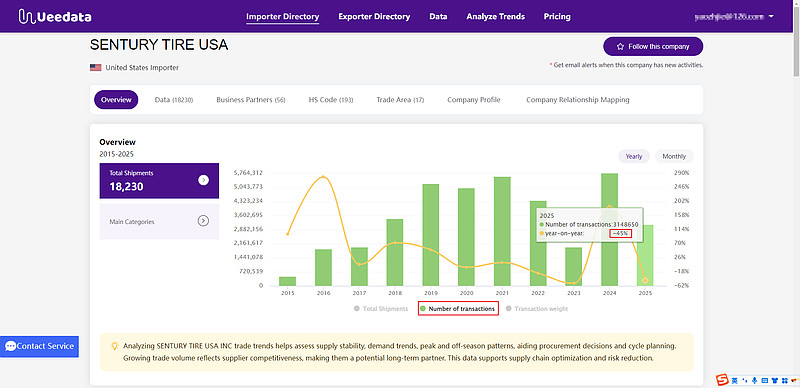Expand Main Categories with arrow icon
This screenshot has height=388, width=800.
203,221
